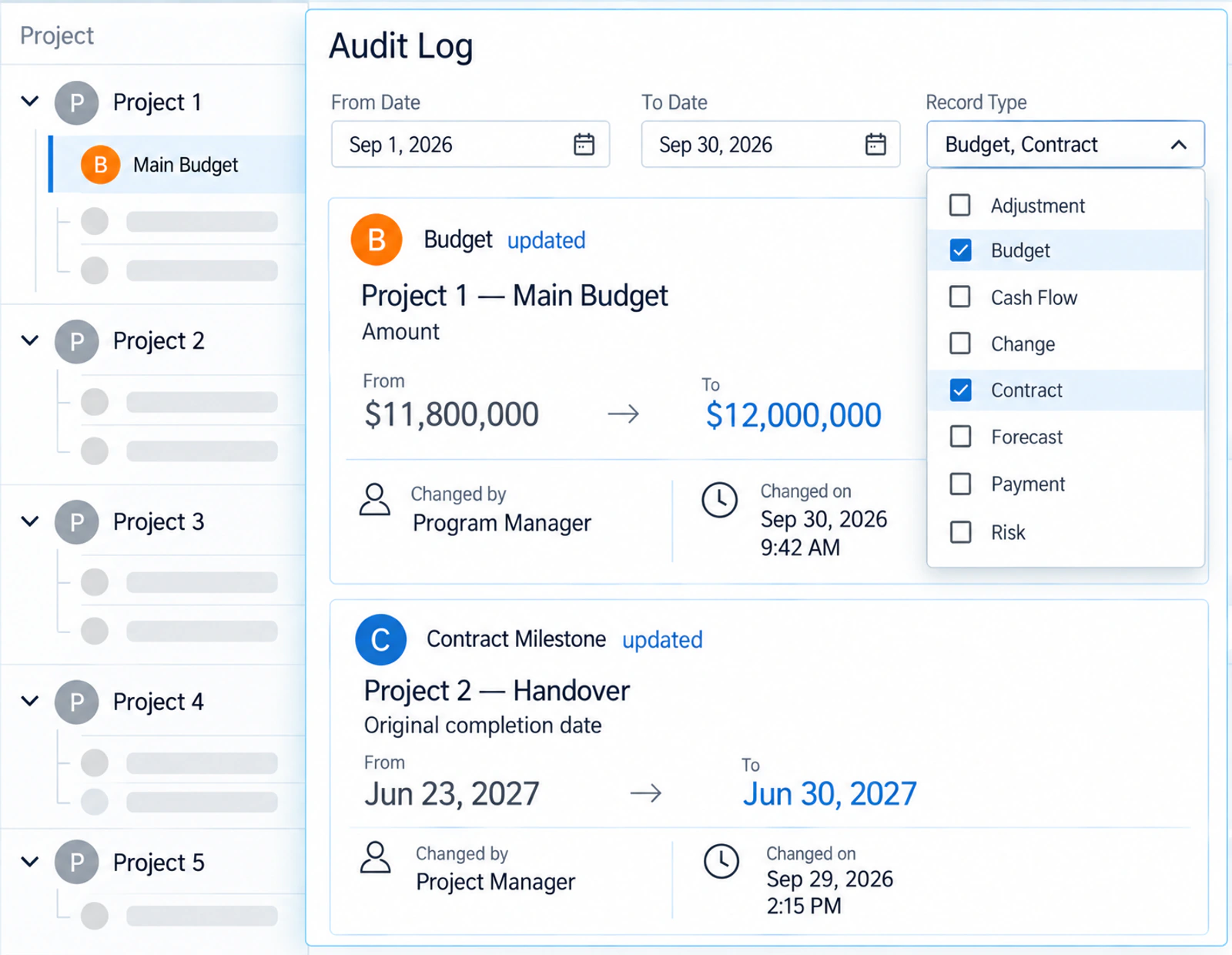Click the Project 4 avatar icon
The width and height of the screenshot is (1232, 955).
pyautogui.click(x=76, y=702)
